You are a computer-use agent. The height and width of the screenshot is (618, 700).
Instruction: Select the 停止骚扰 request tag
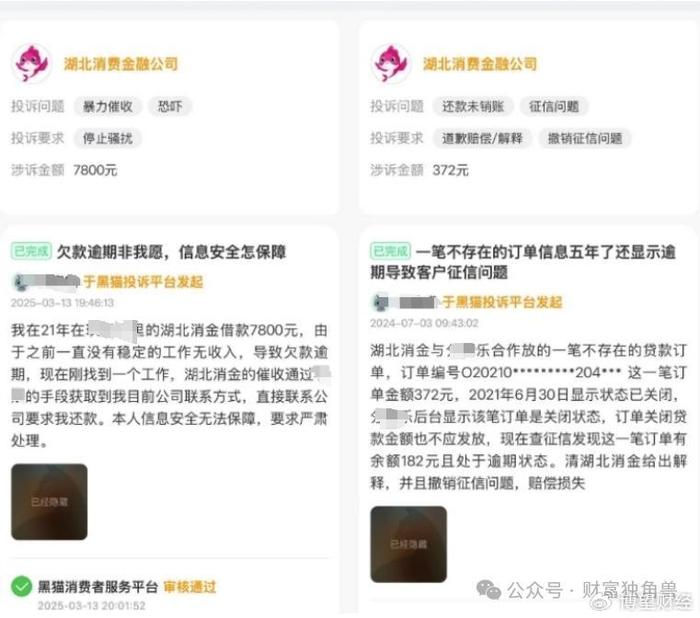(x=108, y=138)
